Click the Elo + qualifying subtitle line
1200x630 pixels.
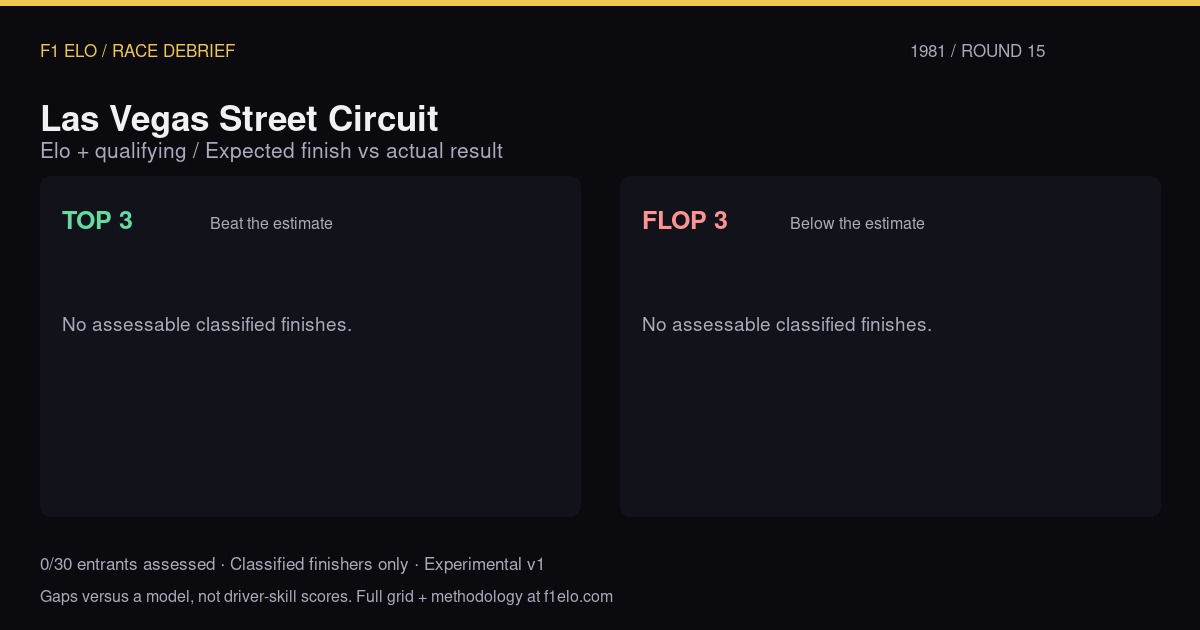(271, 151)
